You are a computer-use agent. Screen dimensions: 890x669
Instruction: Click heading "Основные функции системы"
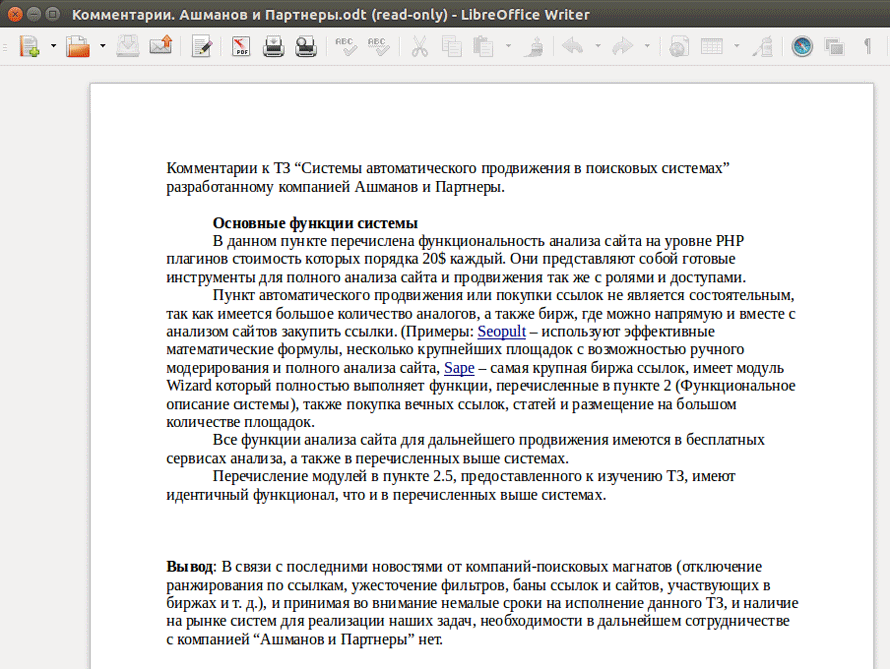point(315,223)
